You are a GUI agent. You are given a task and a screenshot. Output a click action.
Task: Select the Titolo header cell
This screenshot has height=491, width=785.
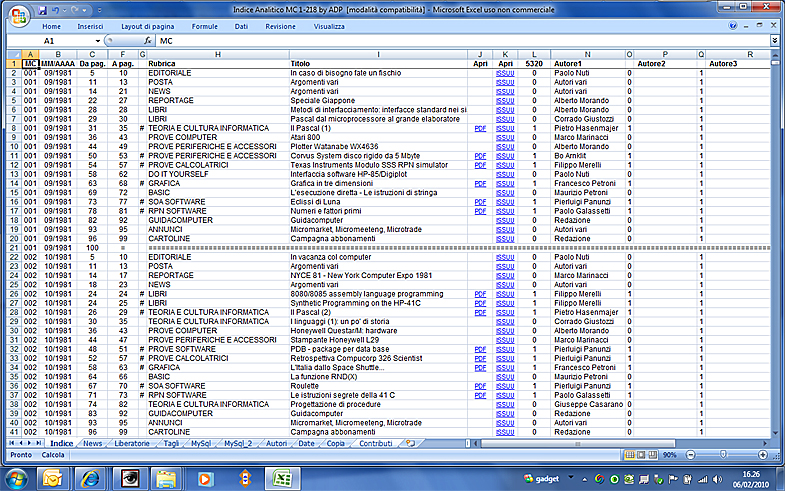(378, 64)
